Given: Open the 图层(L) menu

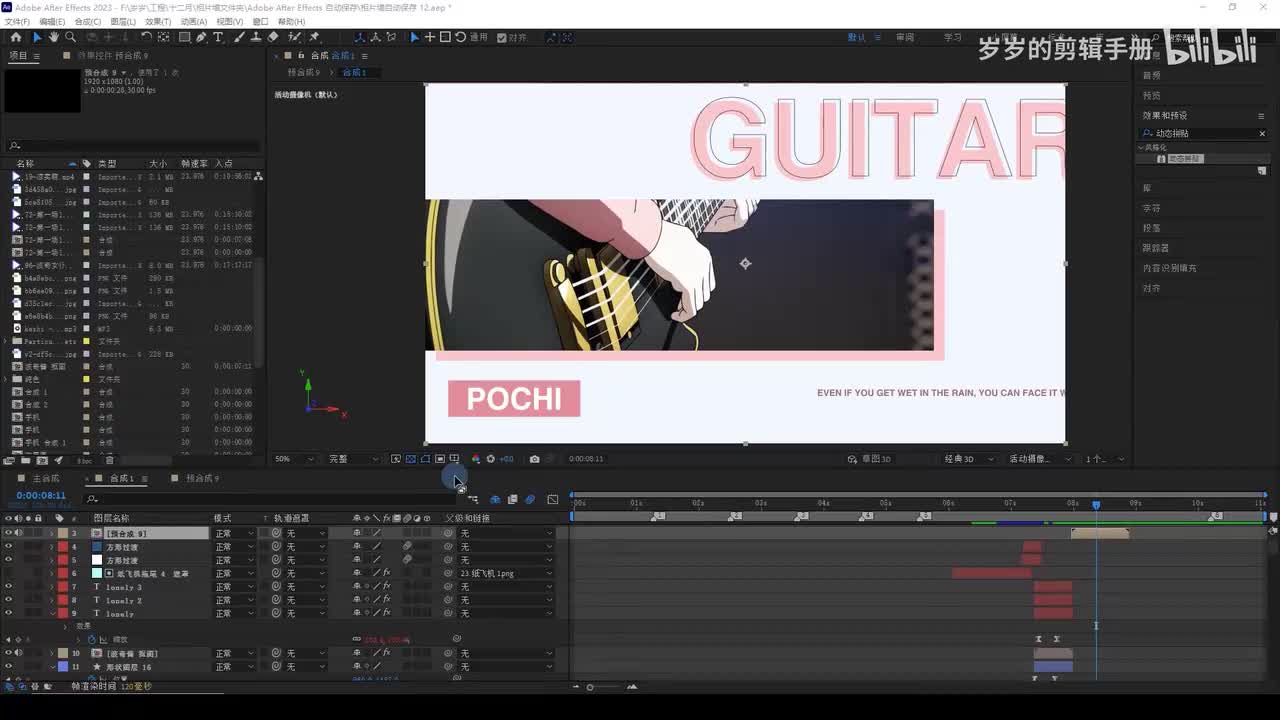Looking at the screenshot, I should pyautogui.click(x=123, y=21).
